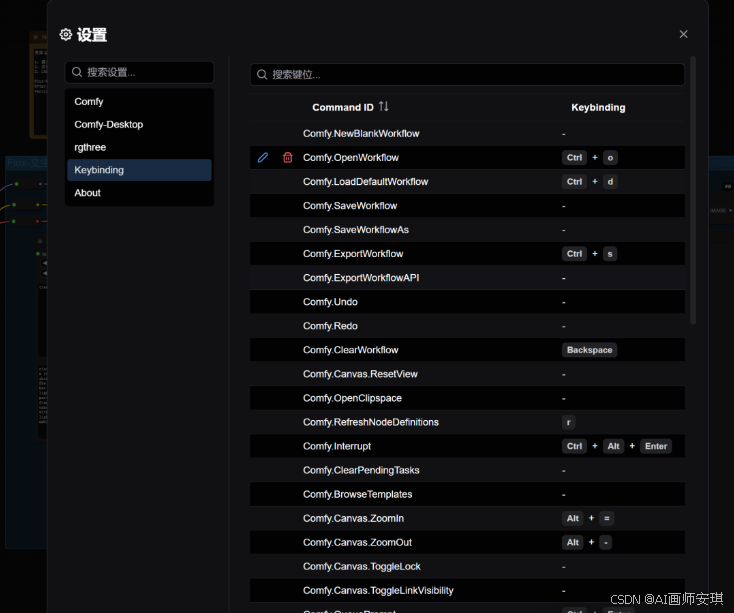Click the Alt badge in Canvas.ZoomIn row
Screen dimensions: 734x613
(x=573, y=518)
